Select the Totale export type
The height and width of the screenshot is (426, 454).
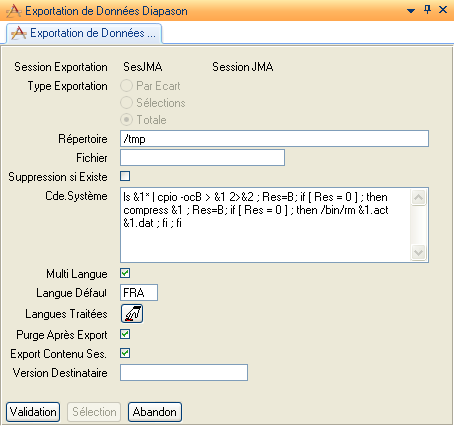(126, 120)
